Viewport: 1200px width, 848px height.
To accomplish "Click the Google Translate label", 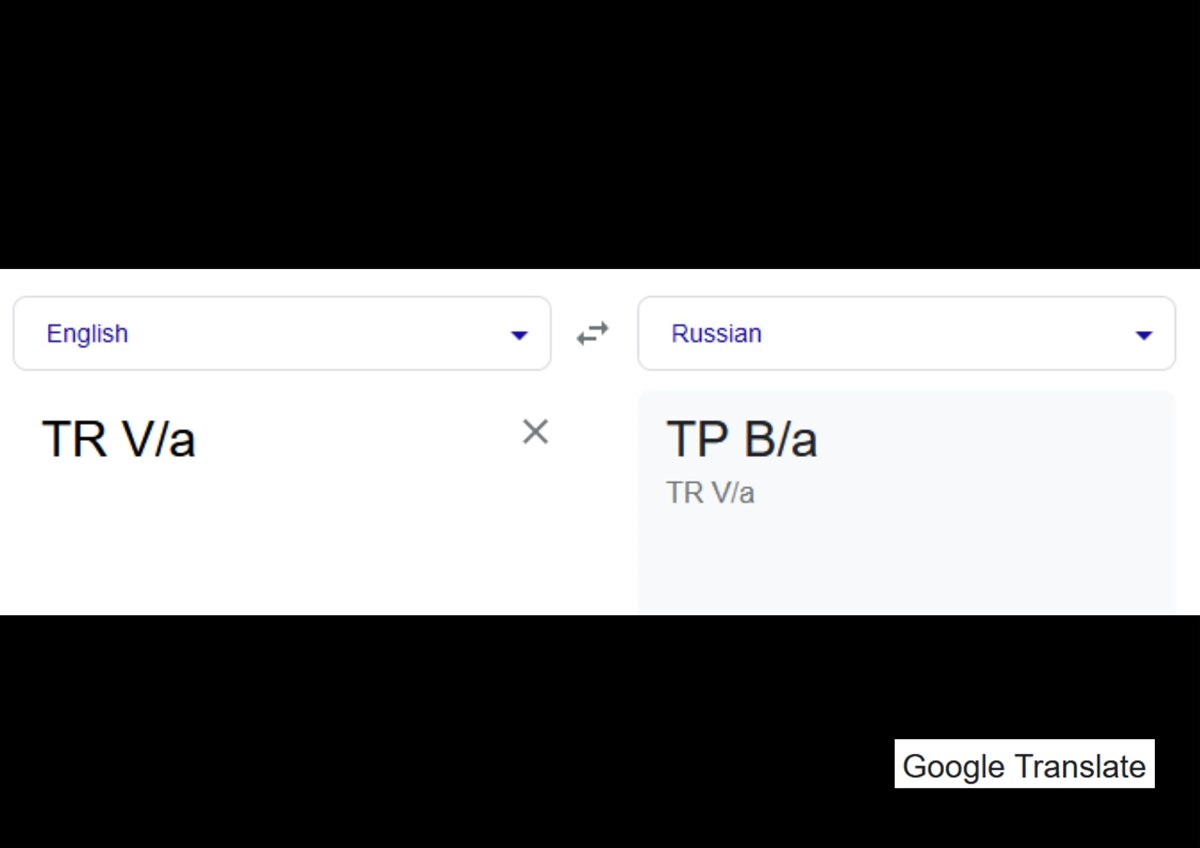I will [1024, 766].
